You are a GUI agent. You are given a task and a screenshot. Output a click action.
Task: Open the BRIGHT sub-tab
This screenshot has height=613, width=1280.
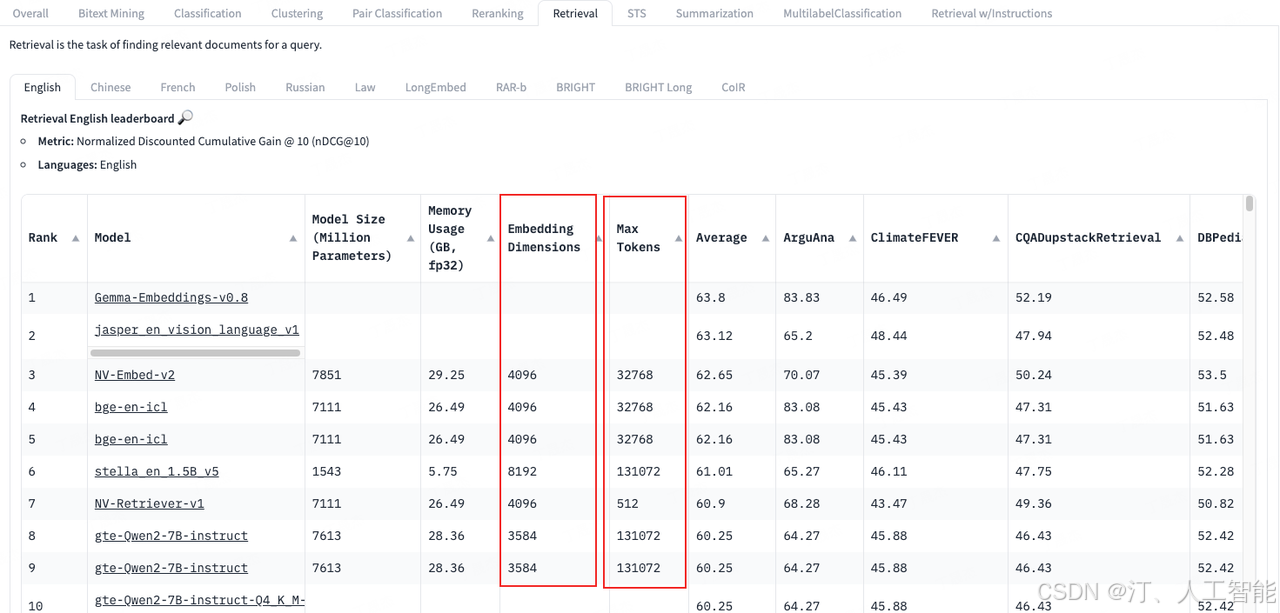[x=575, y=87]
